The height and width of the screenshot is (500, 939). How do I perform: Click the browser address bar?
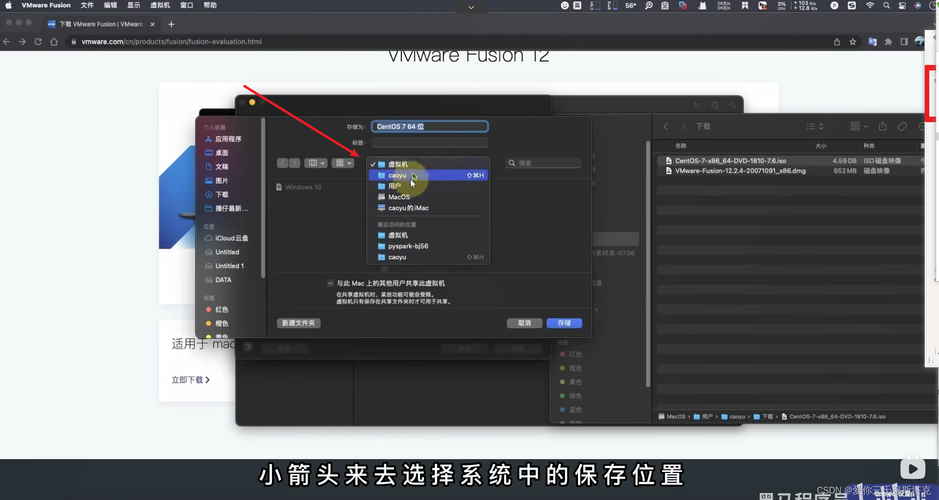(446, 42)
